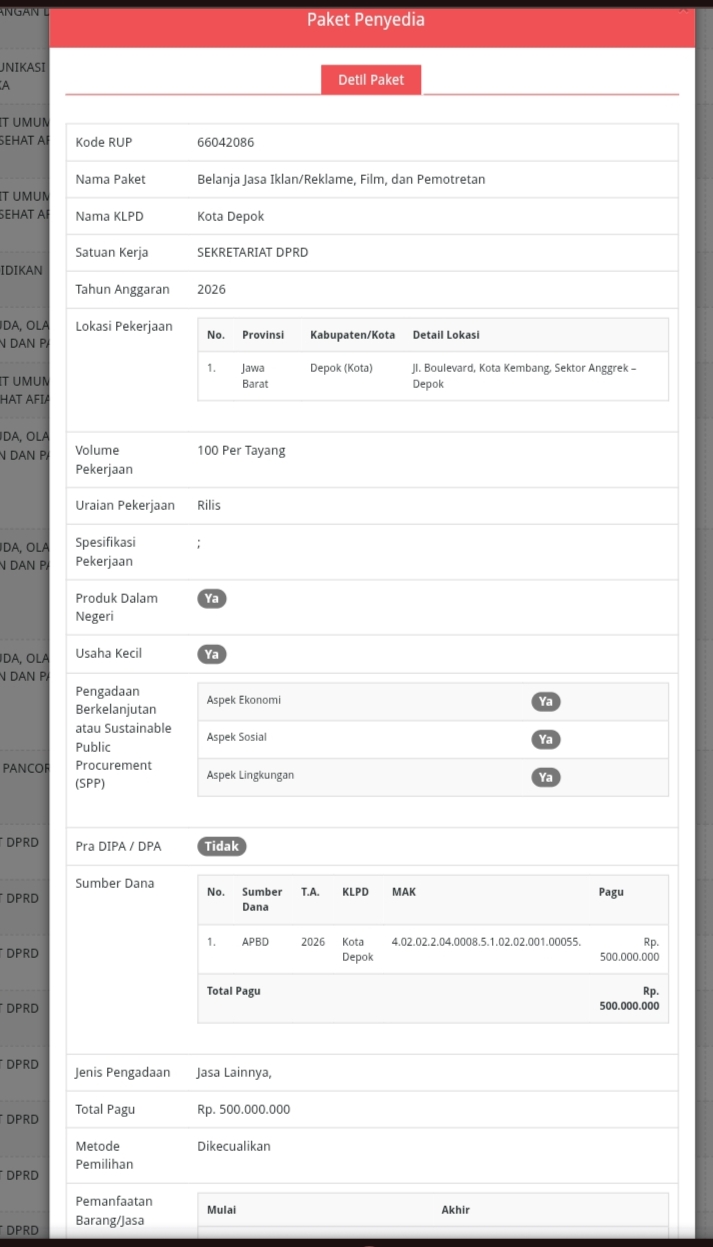
Task: Click the Ya badge for Aspek Ekonomi
Action: pos(546,702)
